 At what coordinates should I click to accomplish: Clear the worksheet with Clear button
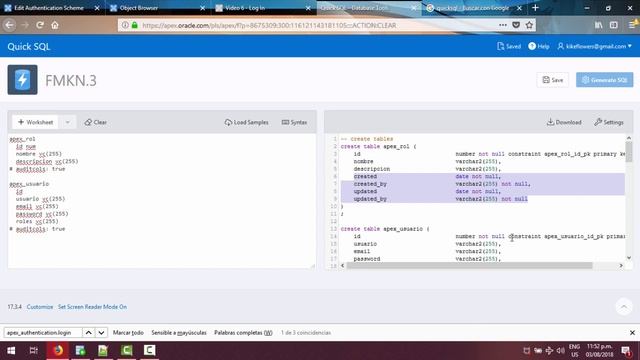tap(96, 122)
